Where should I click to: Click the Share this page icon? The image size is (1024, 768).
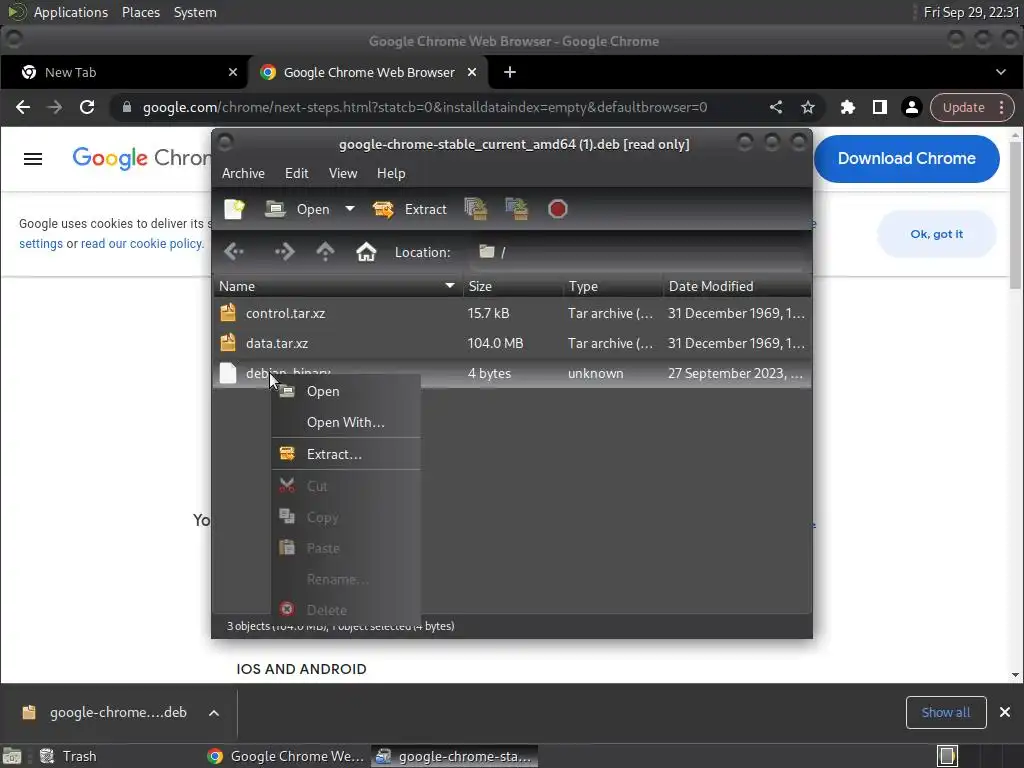776,107
